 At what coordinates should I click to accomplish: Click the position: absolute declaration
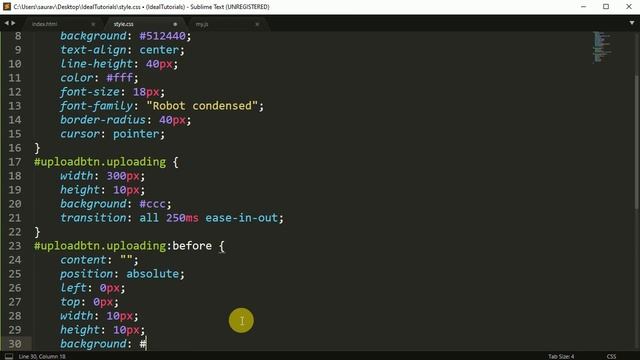[122, 274]
